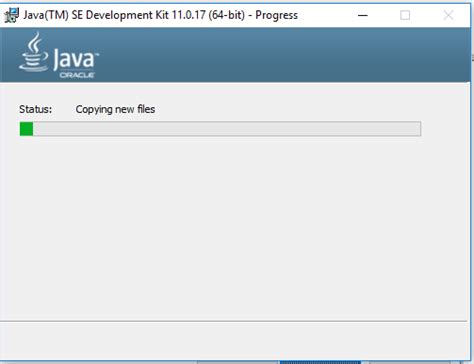Click the green installation progress bar

[220, 129]
